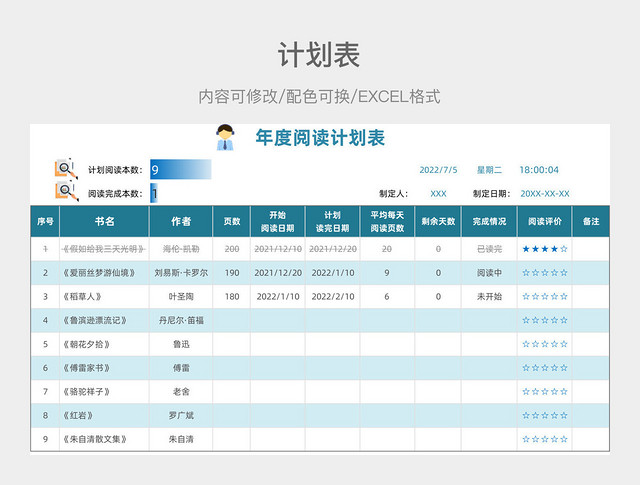
Task: Select the planned finish date 2022/1/10
Action: tap(333, 273)
